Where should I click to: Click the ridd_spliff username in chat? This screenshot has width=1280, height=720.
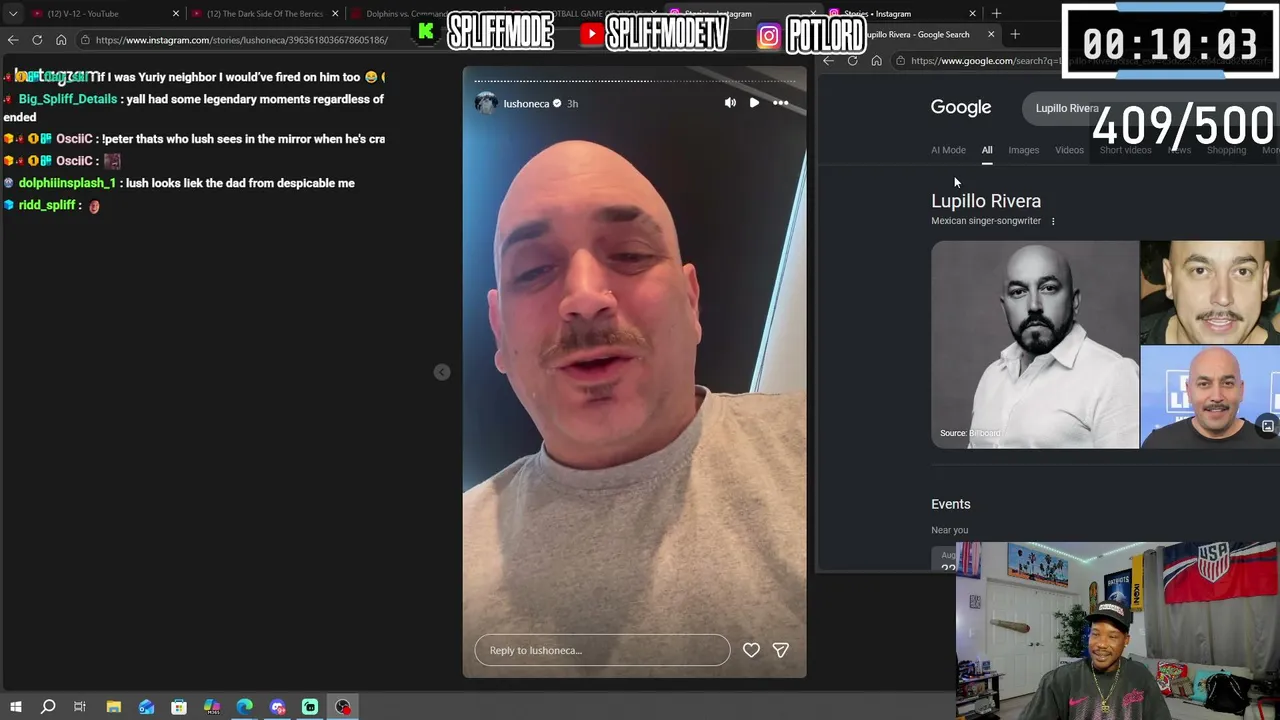coord(47,205)
